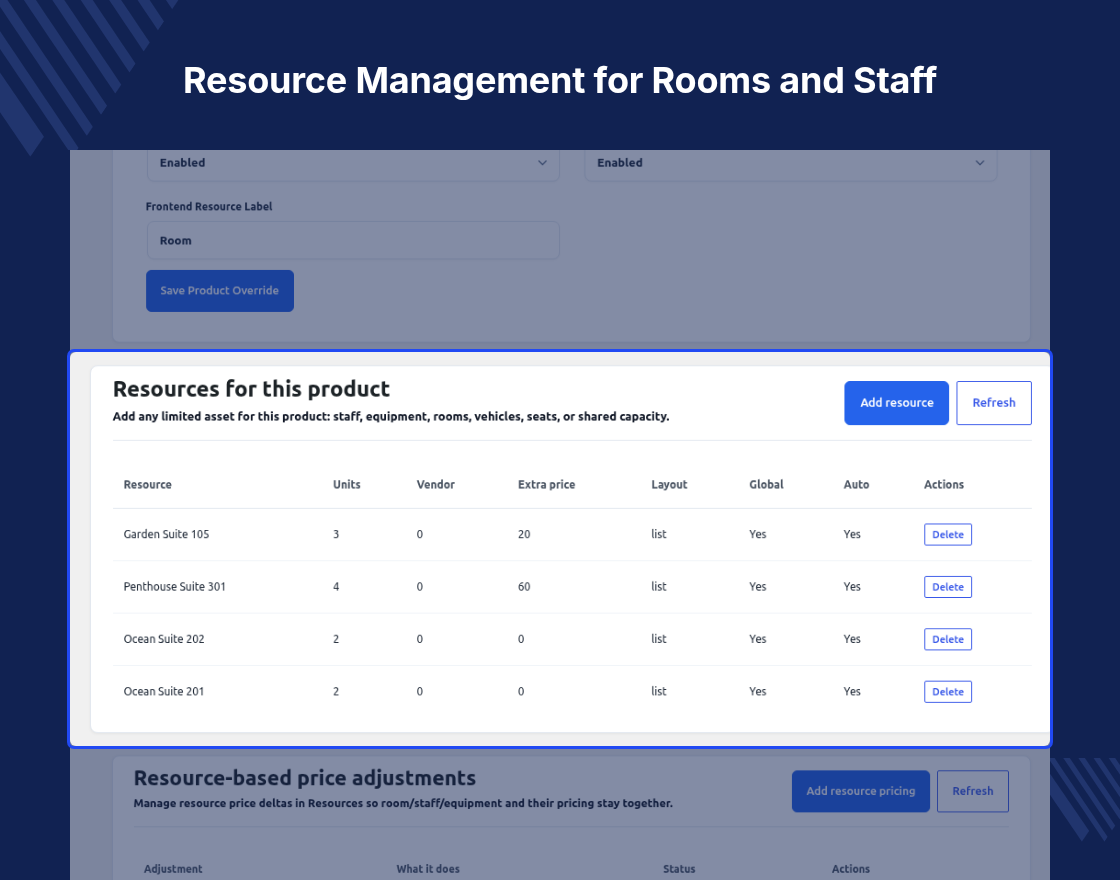Viewport: 1120px width, 880px height.
Task: Delete the Penthouse Suite 301 resource
Action: 947,587
